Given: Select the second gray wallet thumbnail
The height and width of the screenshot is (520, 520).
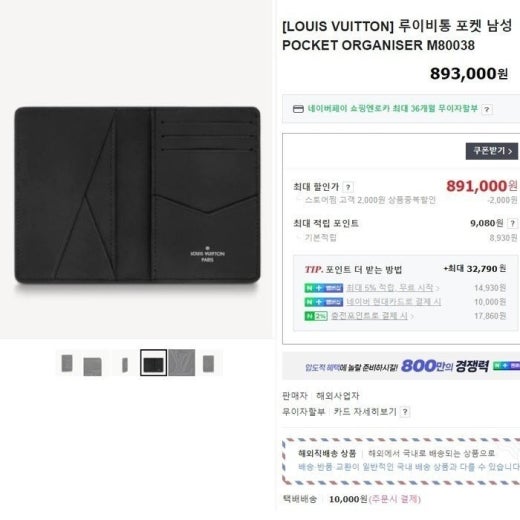Looking at the screenshot, I should (x=92, y=366).
